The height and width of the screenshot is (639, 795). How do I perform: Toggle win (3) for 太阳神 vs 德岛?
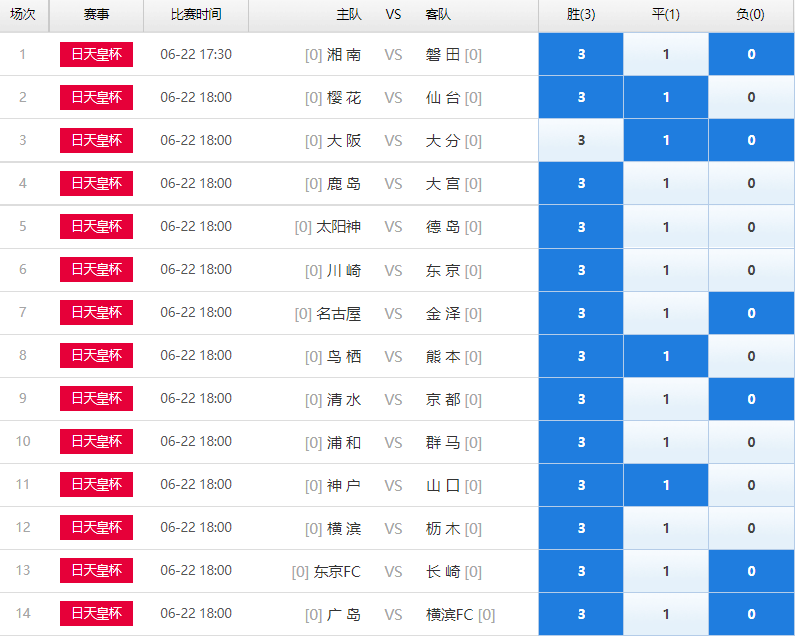[x=581, y=227]
